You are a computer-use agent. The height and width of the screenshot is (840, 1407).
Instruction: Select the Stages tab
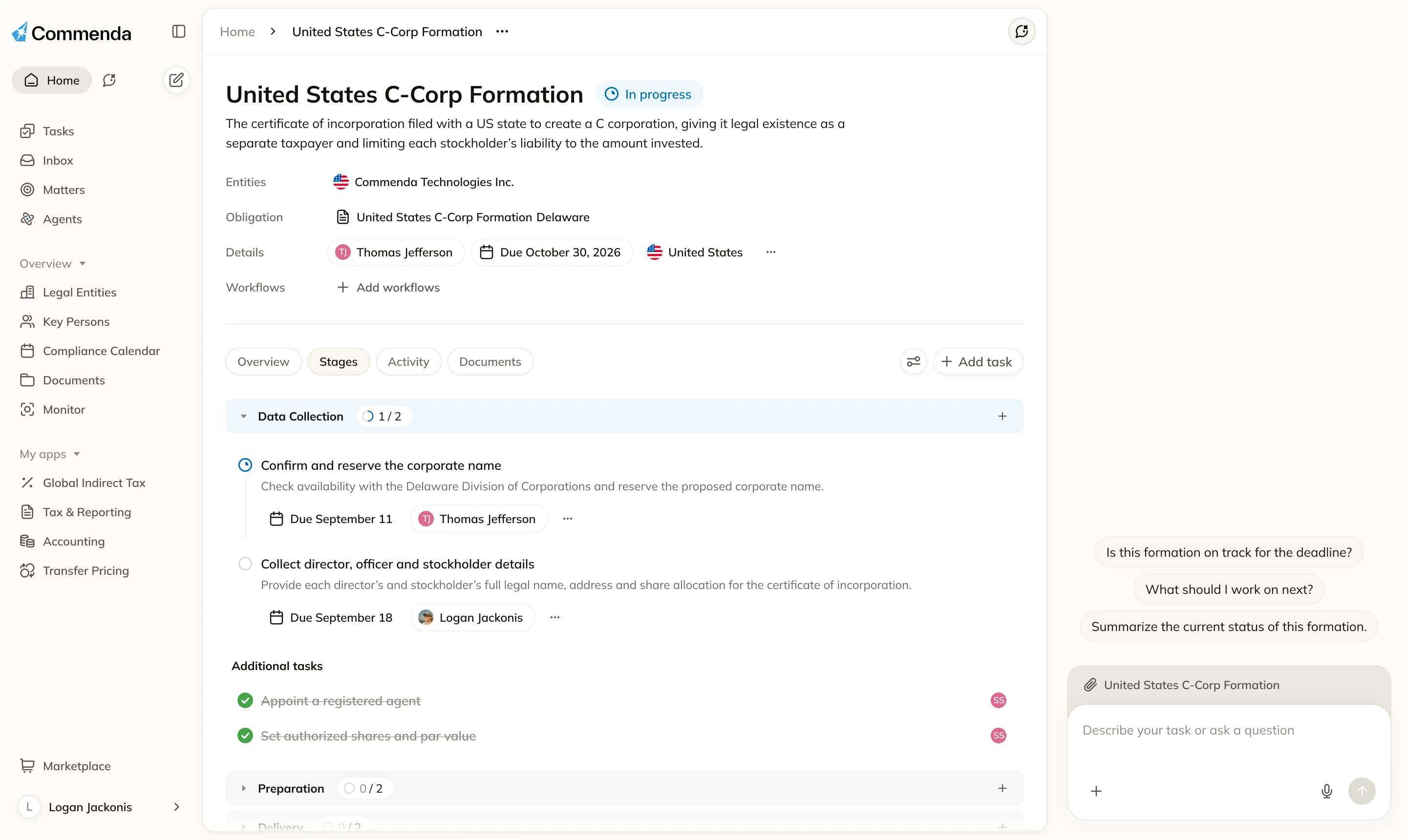point(339,362)
